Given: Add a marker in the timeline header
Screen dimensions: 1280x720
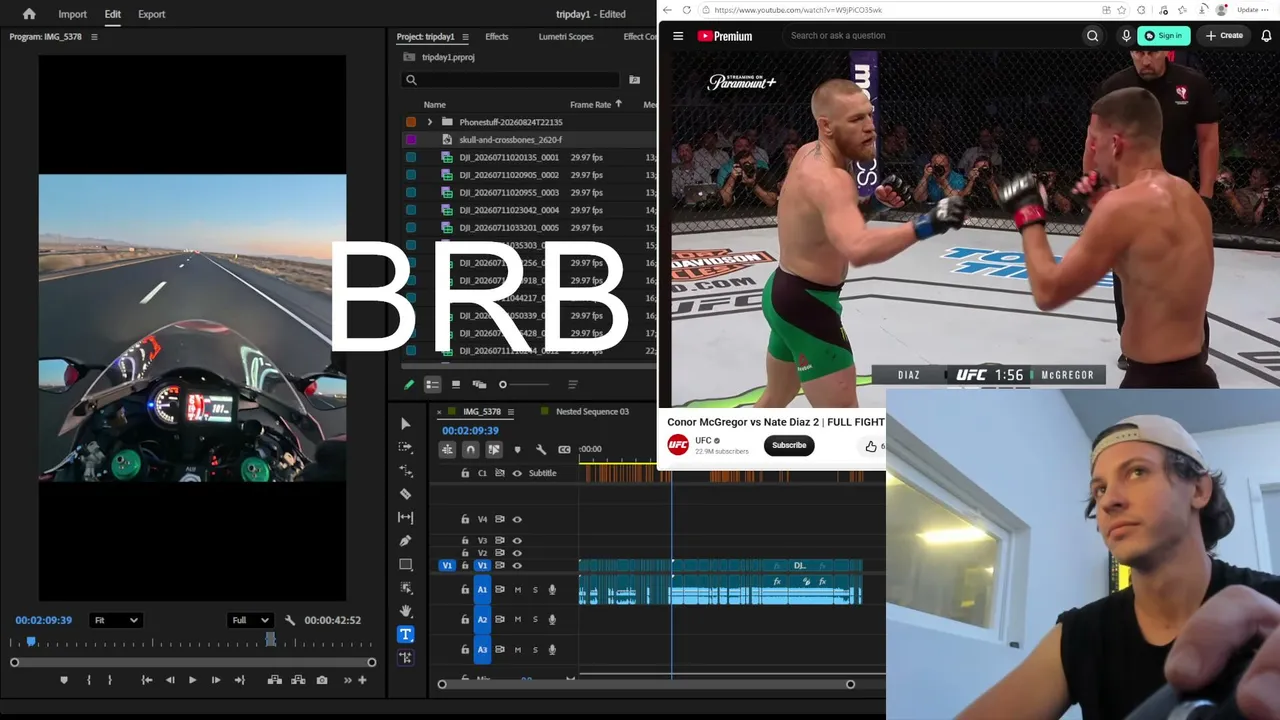Looking at the screenshot, I should click(x=517, y=450).
